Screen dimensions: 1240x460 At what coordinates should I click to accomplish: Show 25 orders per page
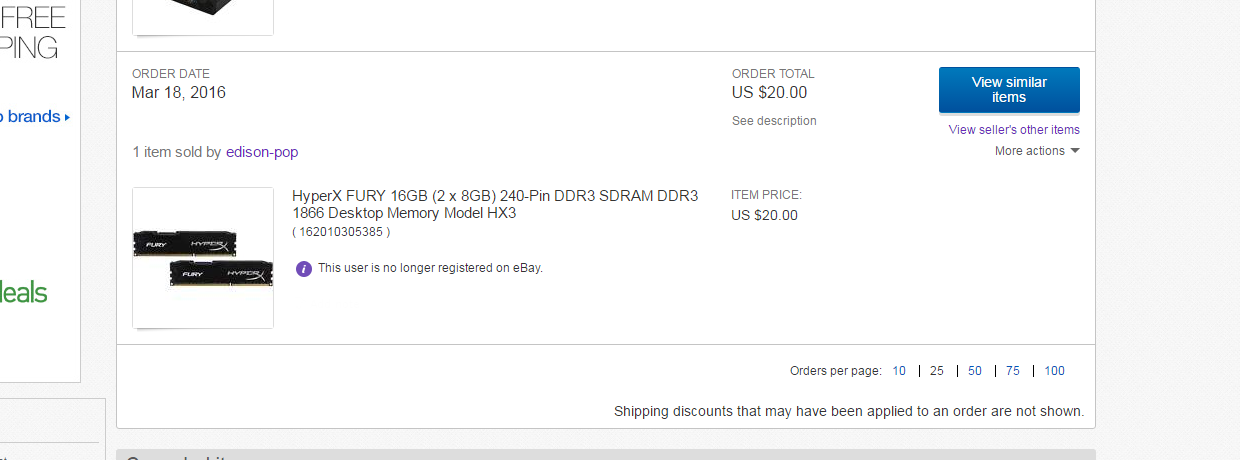pos(937,371)
